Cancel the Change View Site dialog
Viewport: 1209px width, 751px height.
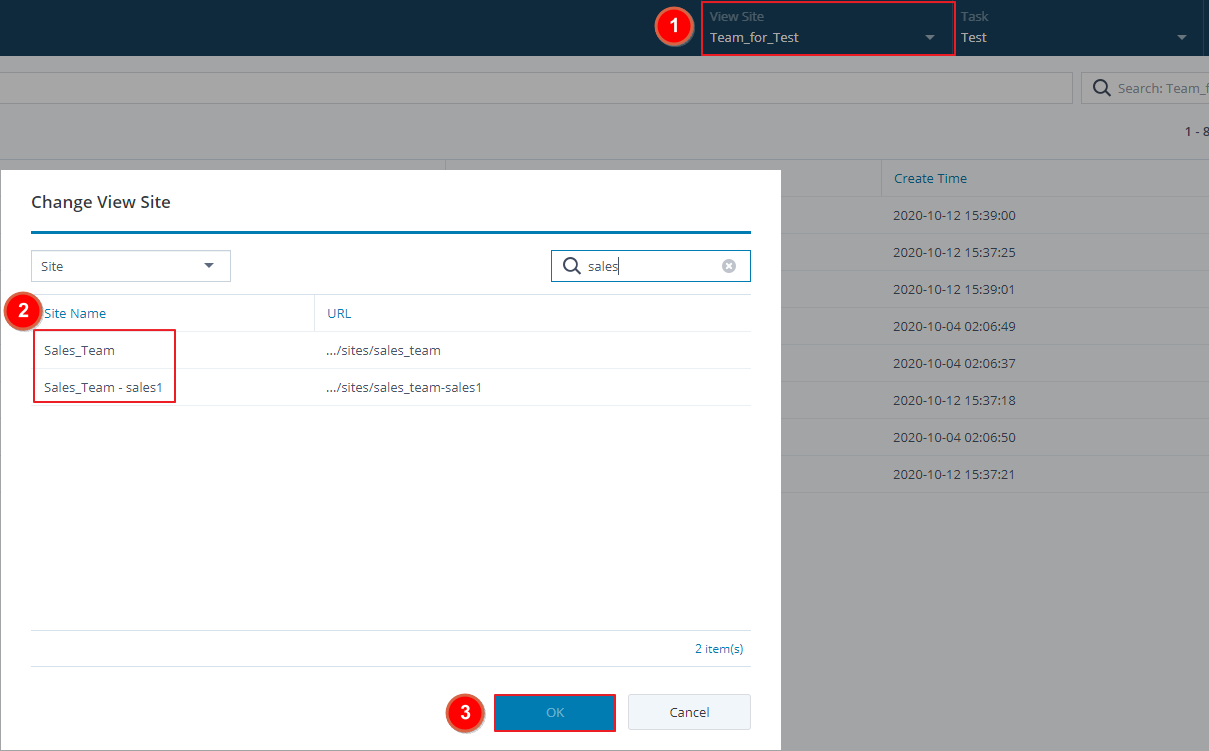pos(689,712)
